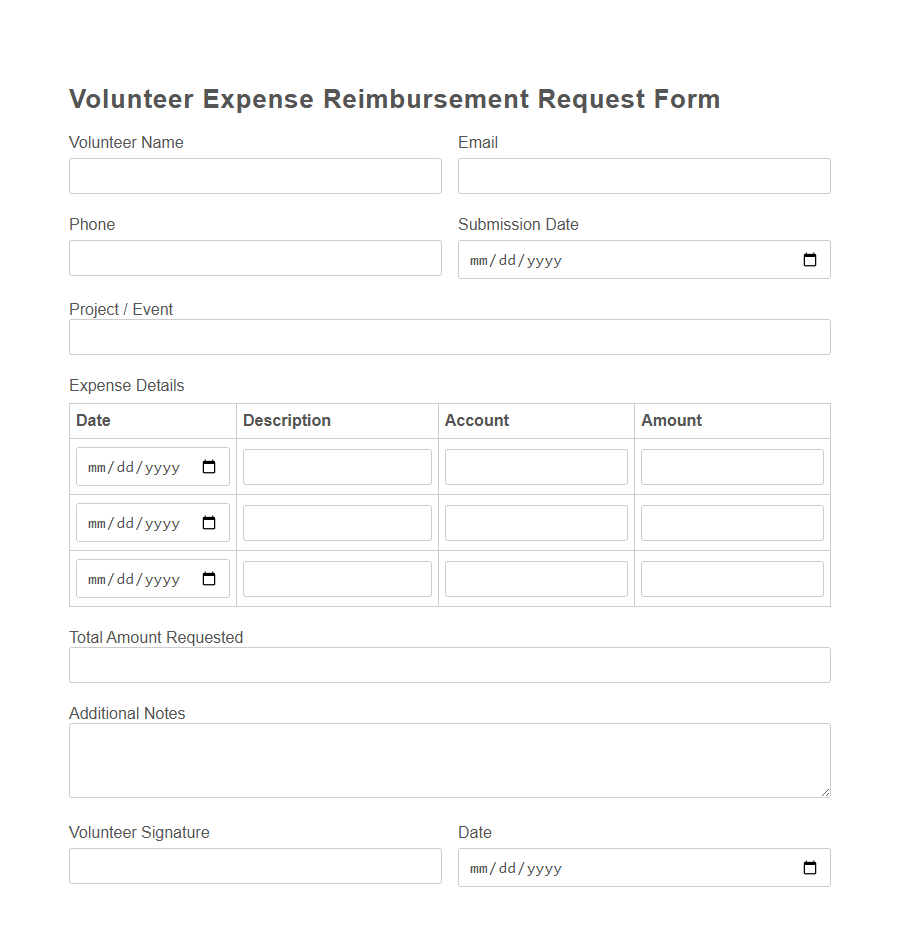Viewport: 900px width, 951px height.
Task: Click the Volunteer Name input field
Action: [255, 175]
